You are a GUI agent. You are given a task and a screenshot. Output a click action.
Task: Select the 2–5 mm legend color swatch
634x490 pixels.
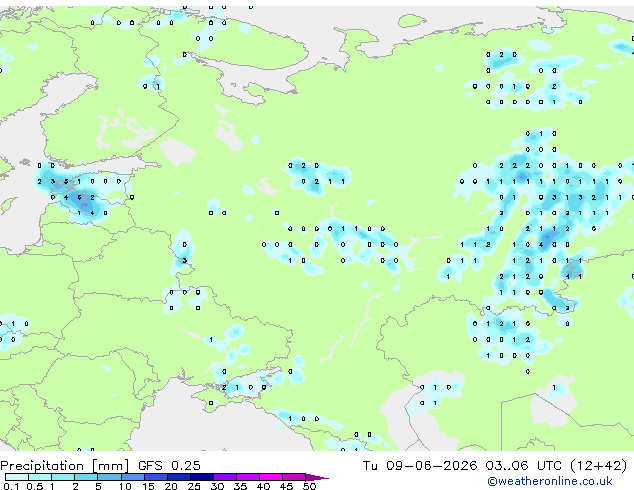[86, 477]
